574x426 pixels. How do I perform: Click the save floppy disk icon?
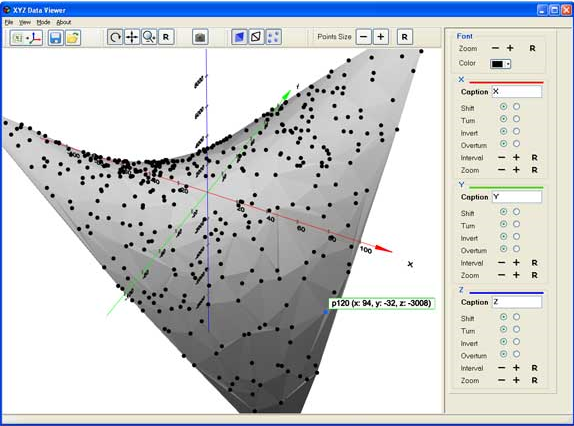(56, 38)
